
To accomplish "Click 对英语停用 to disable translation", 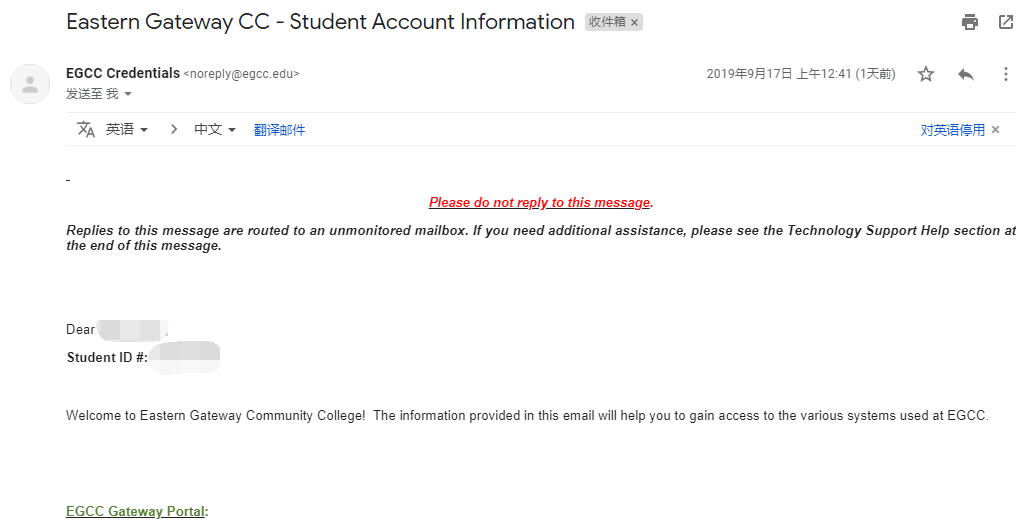I will [x=952, y=130].
